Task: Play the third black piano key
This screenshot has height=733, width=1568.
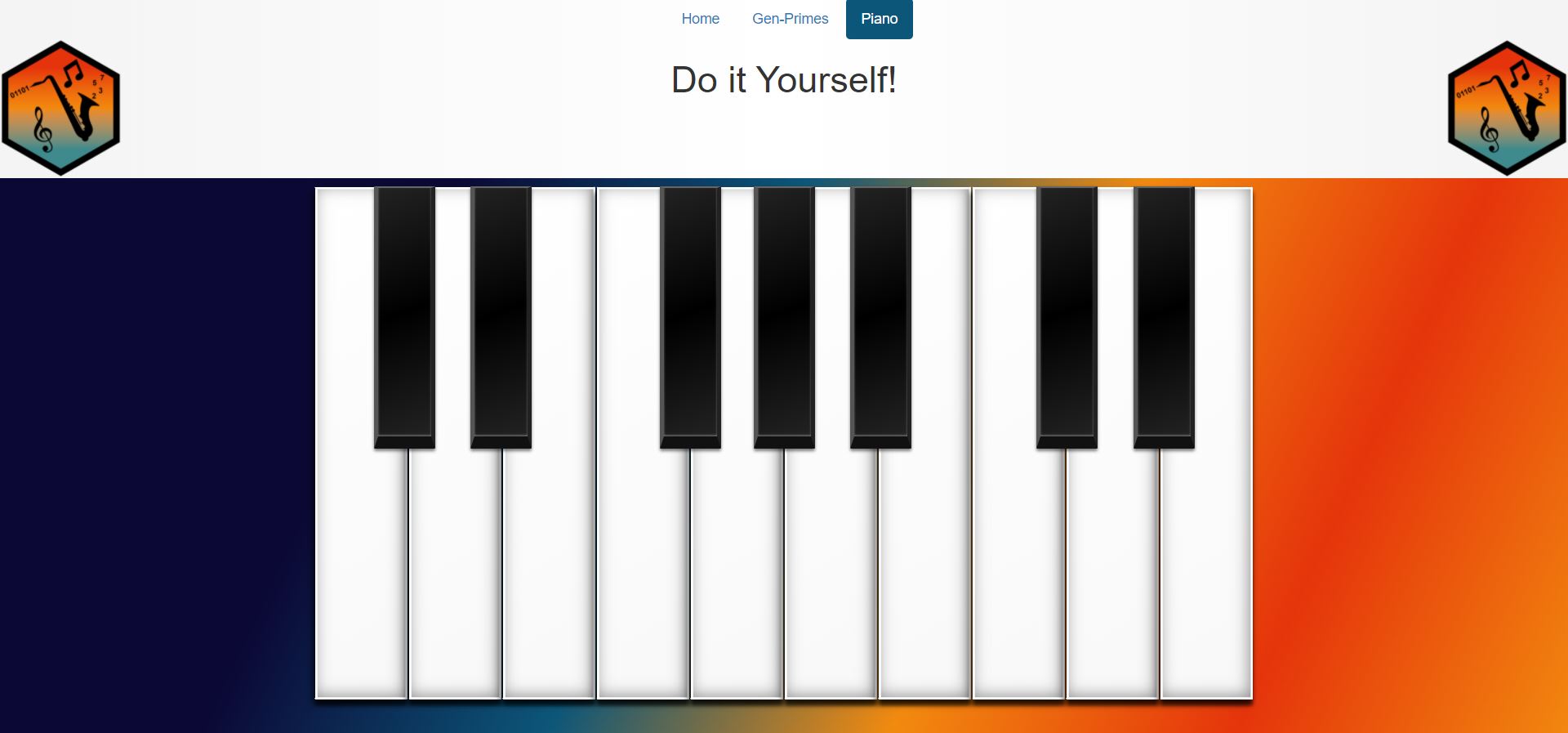Action: tap(690, 317)
